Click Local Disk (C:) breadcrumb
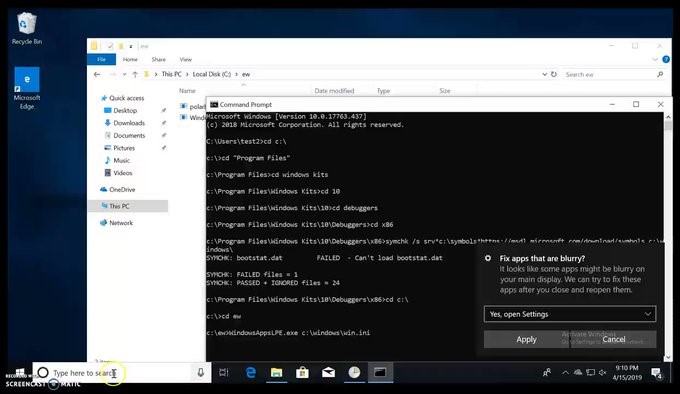Viewport: 680px width, 394px height. (212, 74)
